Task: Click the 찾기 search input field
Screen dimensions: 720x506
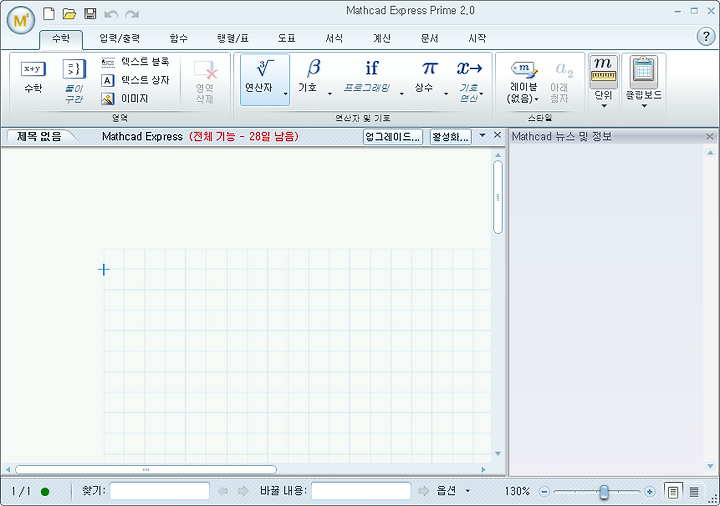Action: pos(159,491)
